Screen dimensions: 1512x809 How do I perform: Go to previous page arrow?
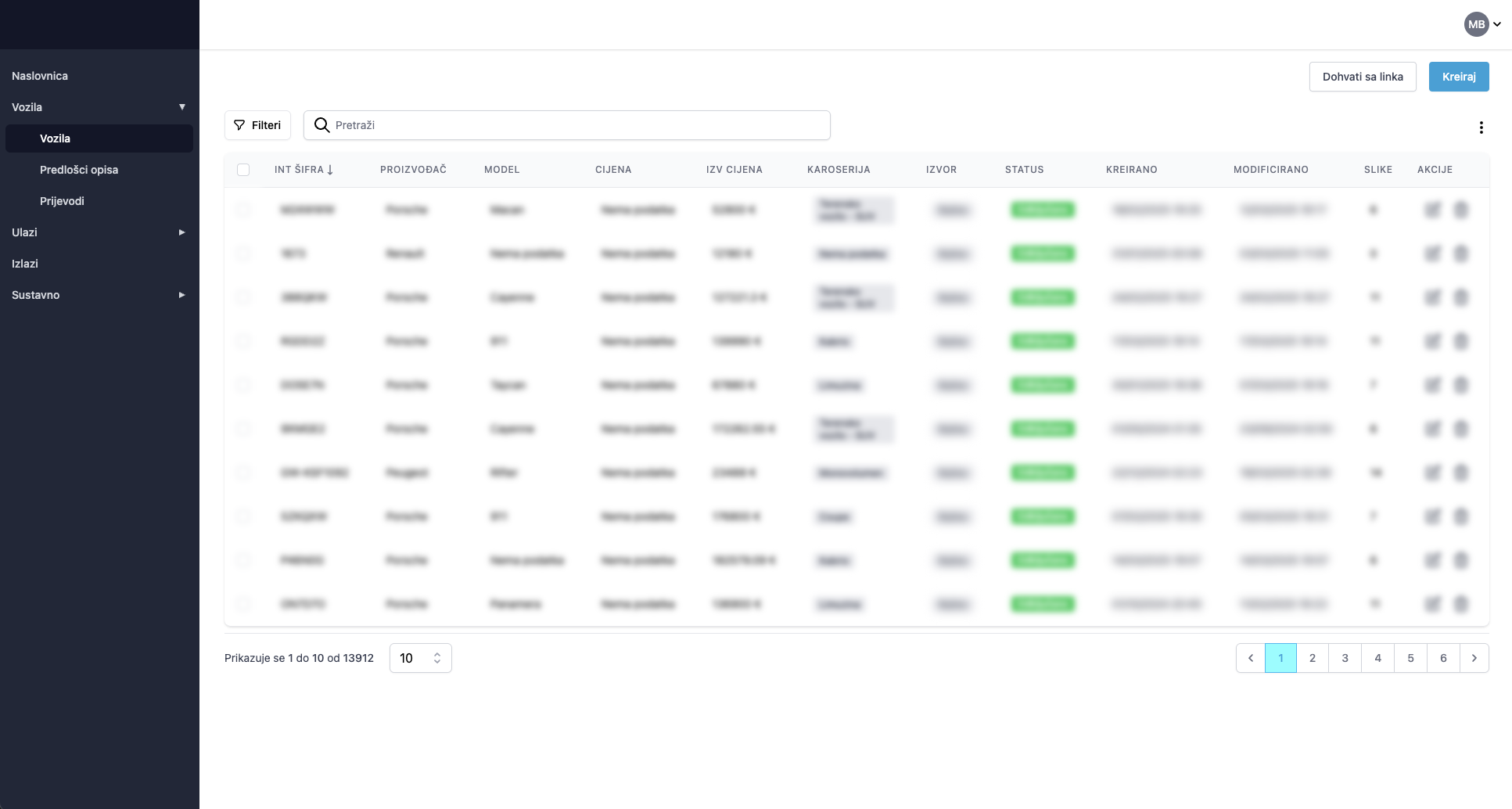coord(1250,658)
